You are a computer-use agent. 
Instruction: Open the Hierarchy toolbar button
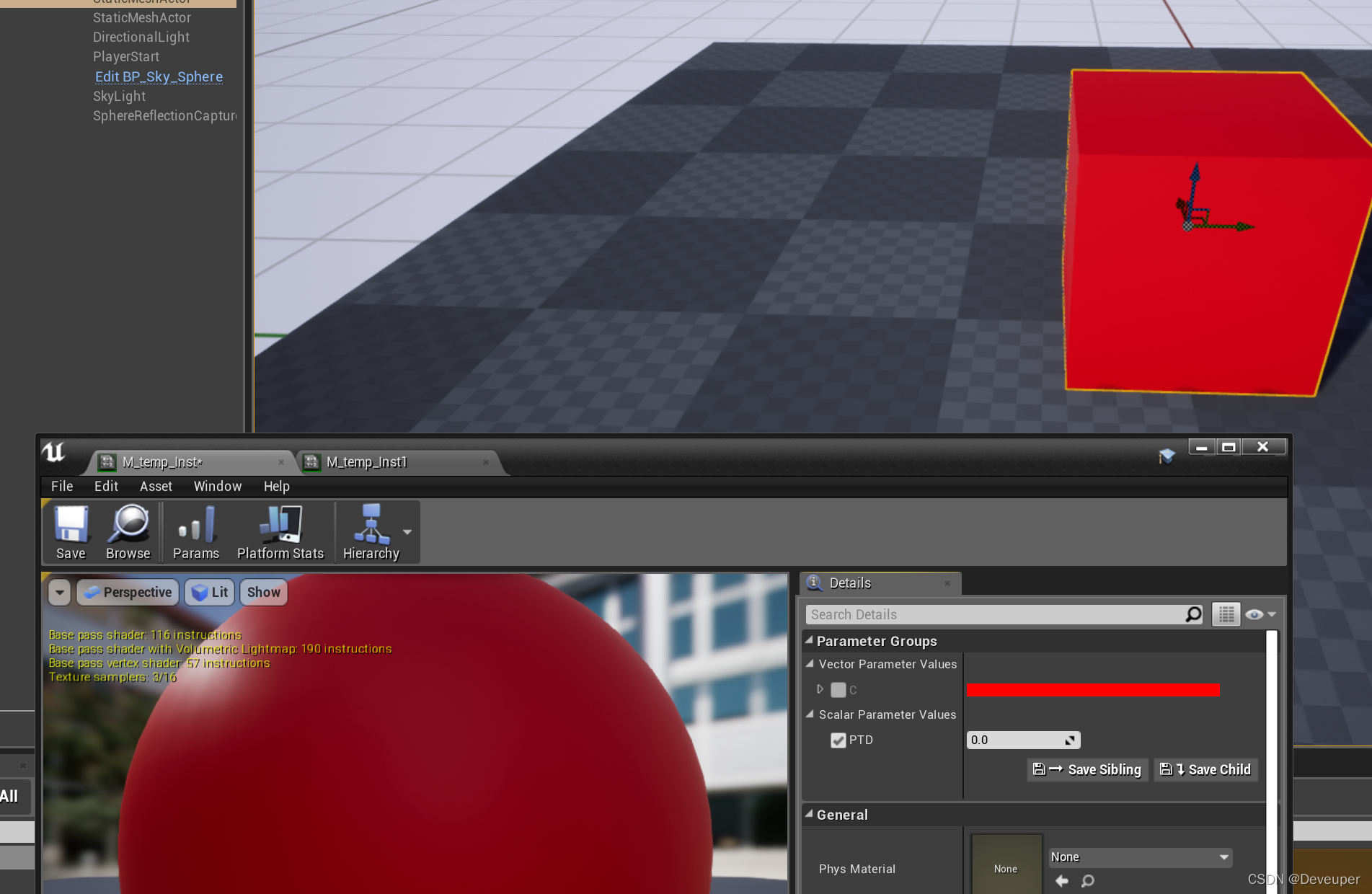371,532
